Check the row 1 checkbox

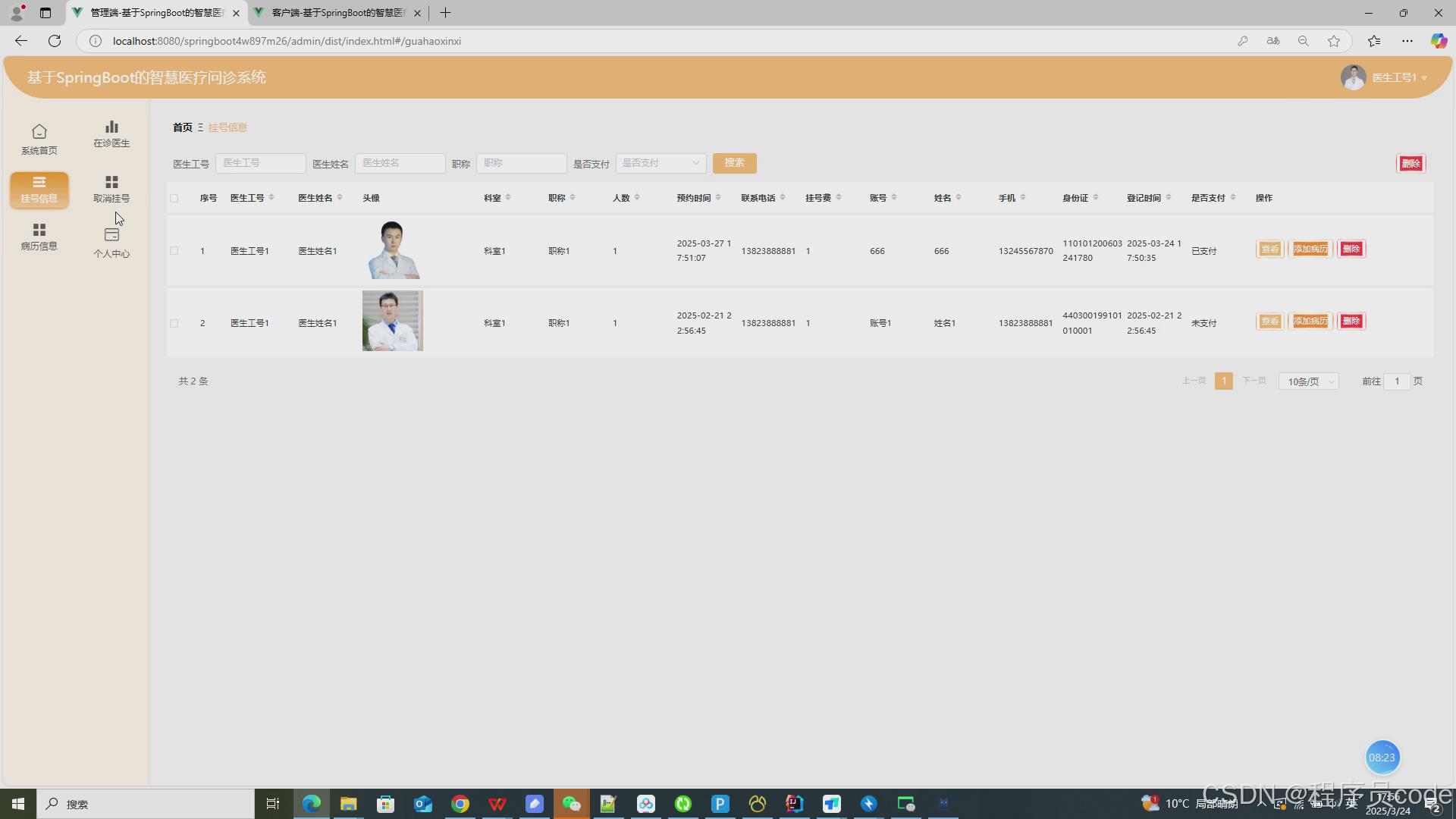(174, 251)
